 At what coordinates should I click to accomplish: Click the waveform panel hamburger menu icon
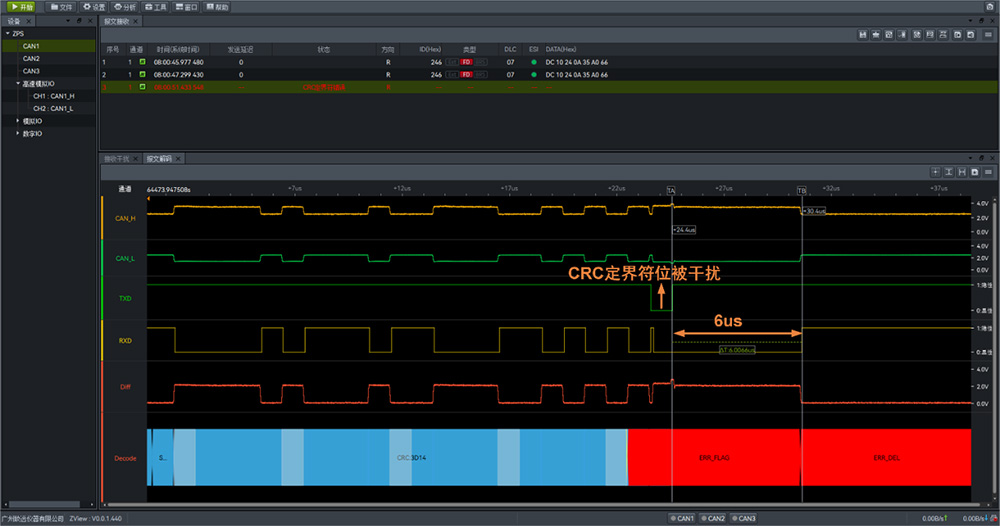click(988, 172)
